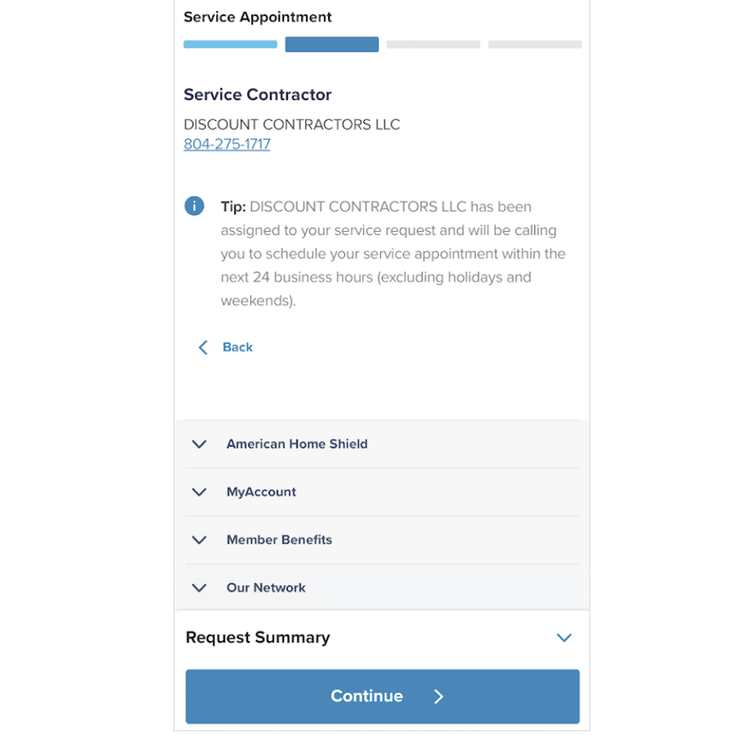The height and width of the screenshot is (735, 750).
Task: Click the arrow icon on the Continue button
Action: 439,697
